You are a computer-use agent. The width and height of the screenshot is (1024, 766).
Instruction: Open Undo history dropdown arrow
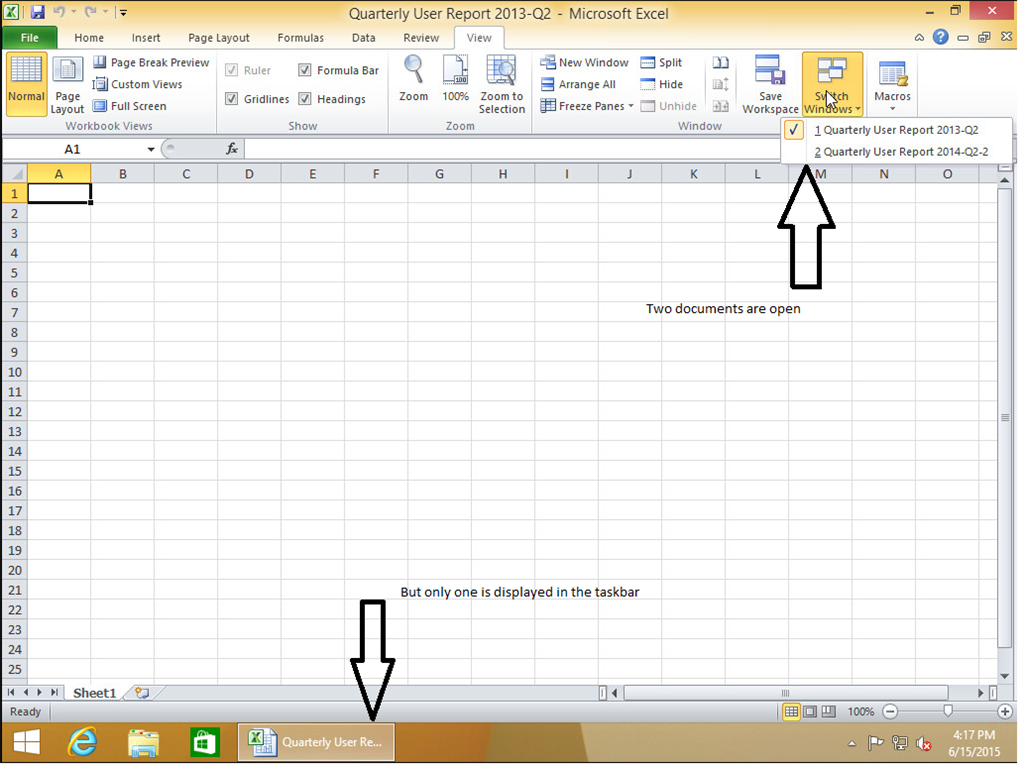point(72,12)
